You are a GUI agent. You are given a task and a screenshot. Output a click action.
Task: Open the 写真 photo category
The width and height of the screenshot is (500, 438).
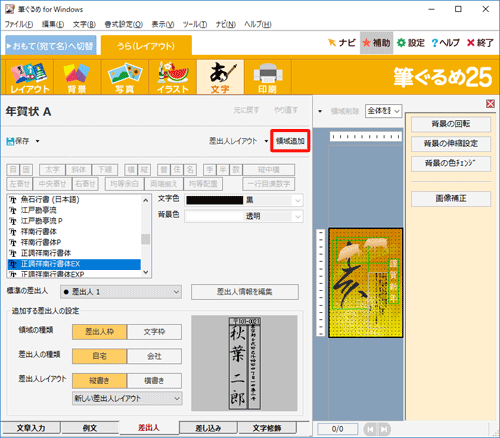click(x=125, y=77)
